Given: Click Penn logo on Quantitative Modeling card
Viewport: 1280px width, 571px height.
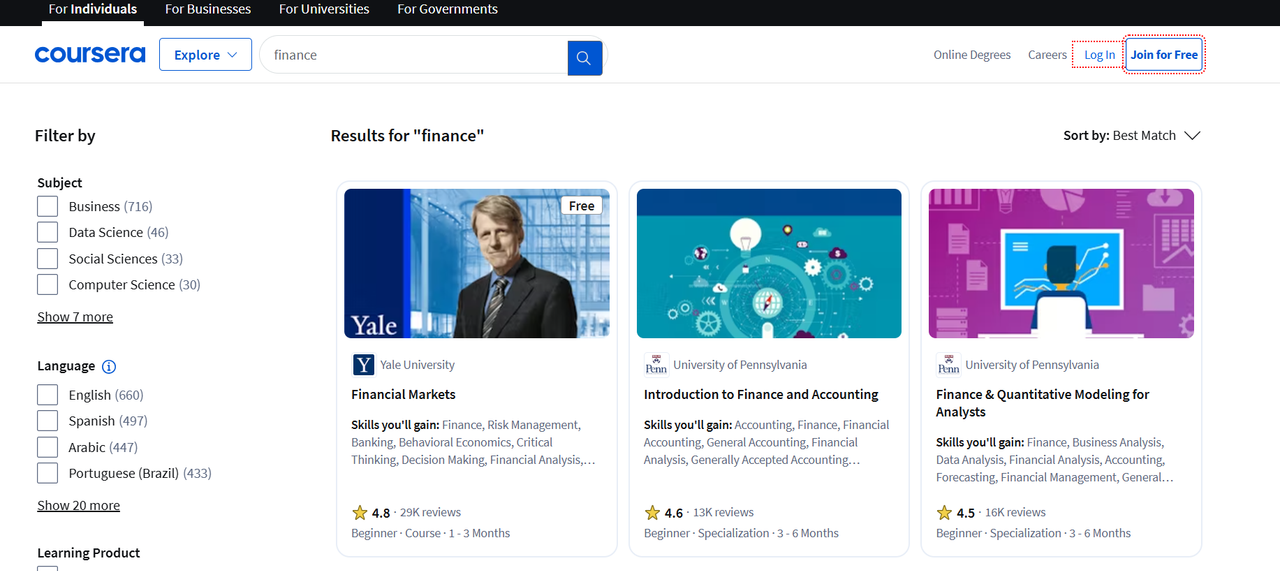Looking at the screenshot, I should coord(947,365).
